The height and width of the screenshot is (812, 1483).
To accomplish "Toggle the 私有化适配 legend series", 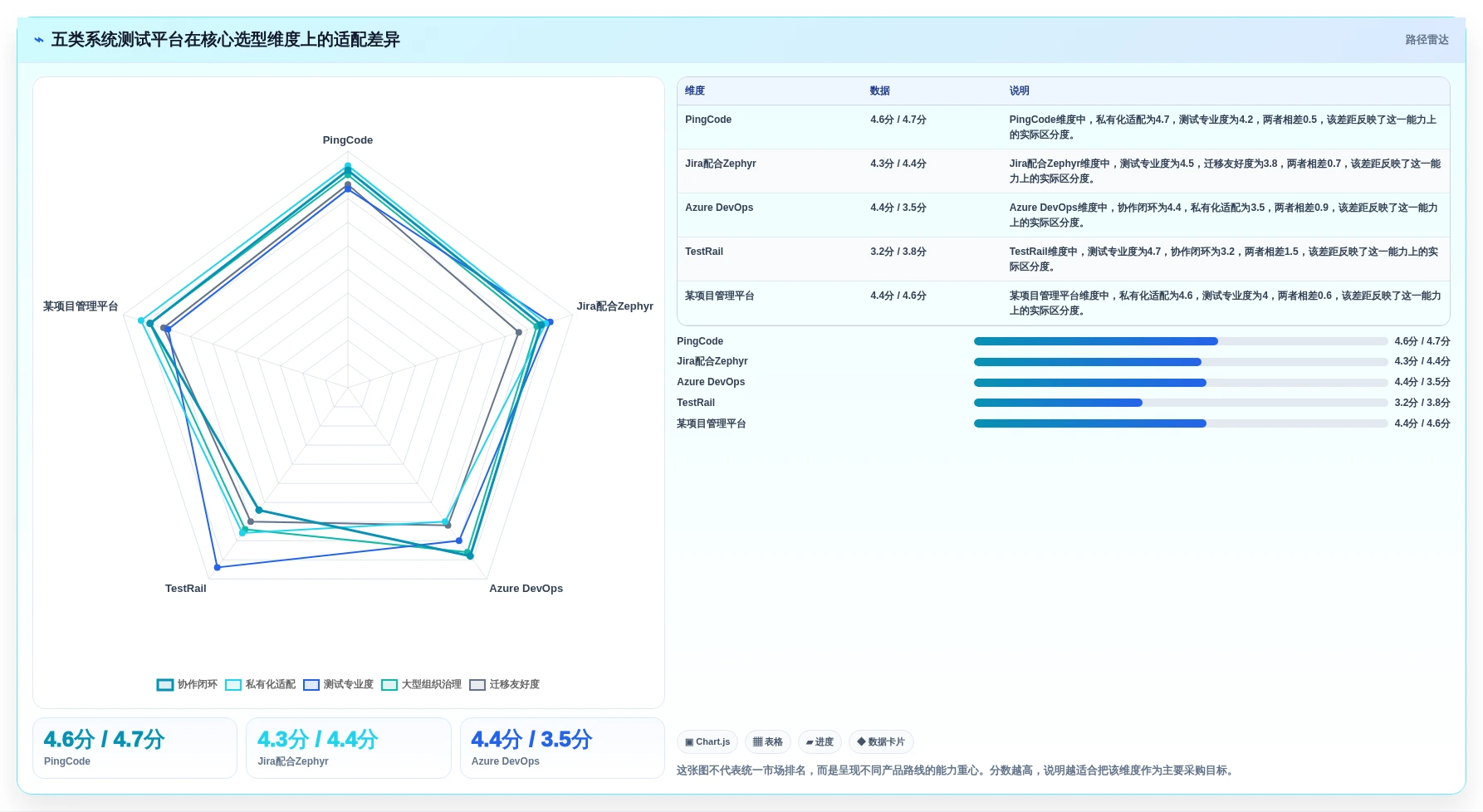I will coord(260,684).
